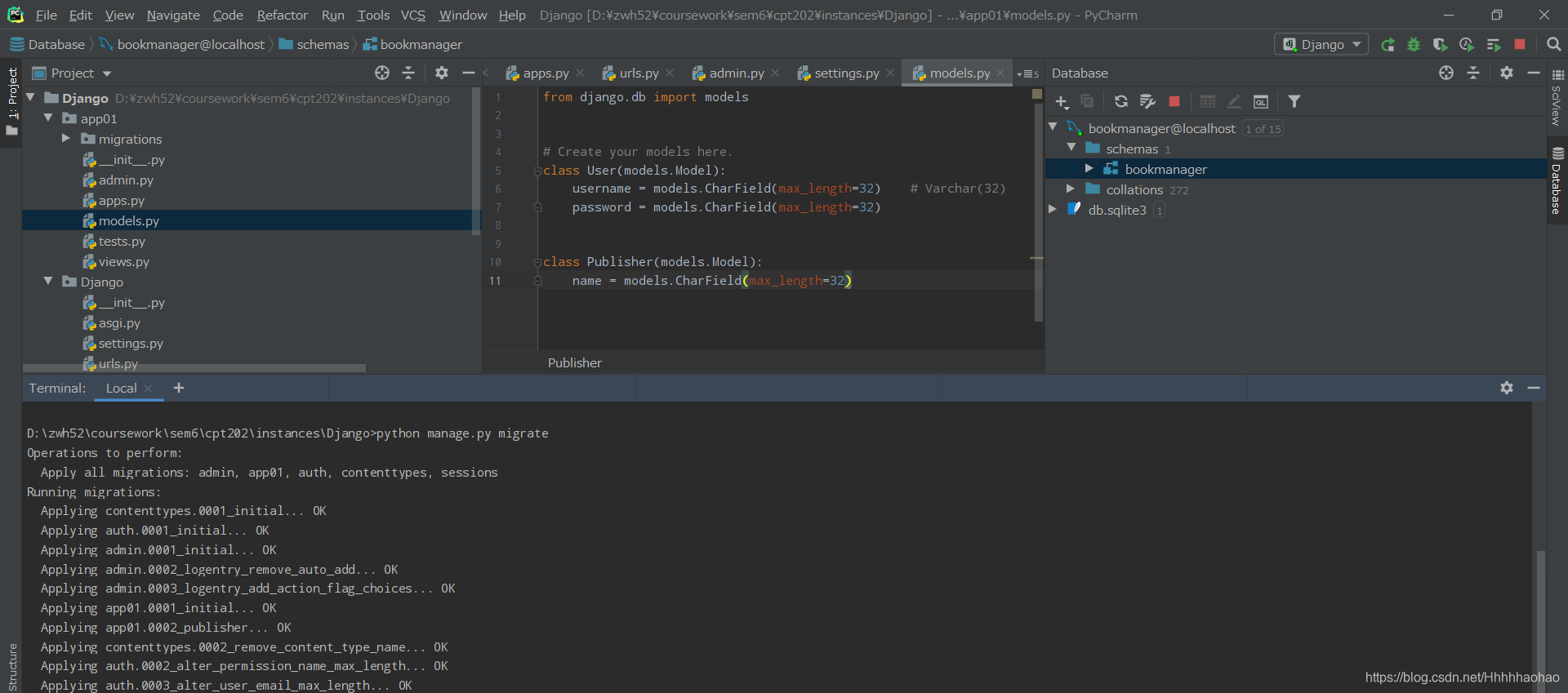Rerun Django with the green rerun icon
Screen dimensions: 1568x693
(x=1388, y=45)
